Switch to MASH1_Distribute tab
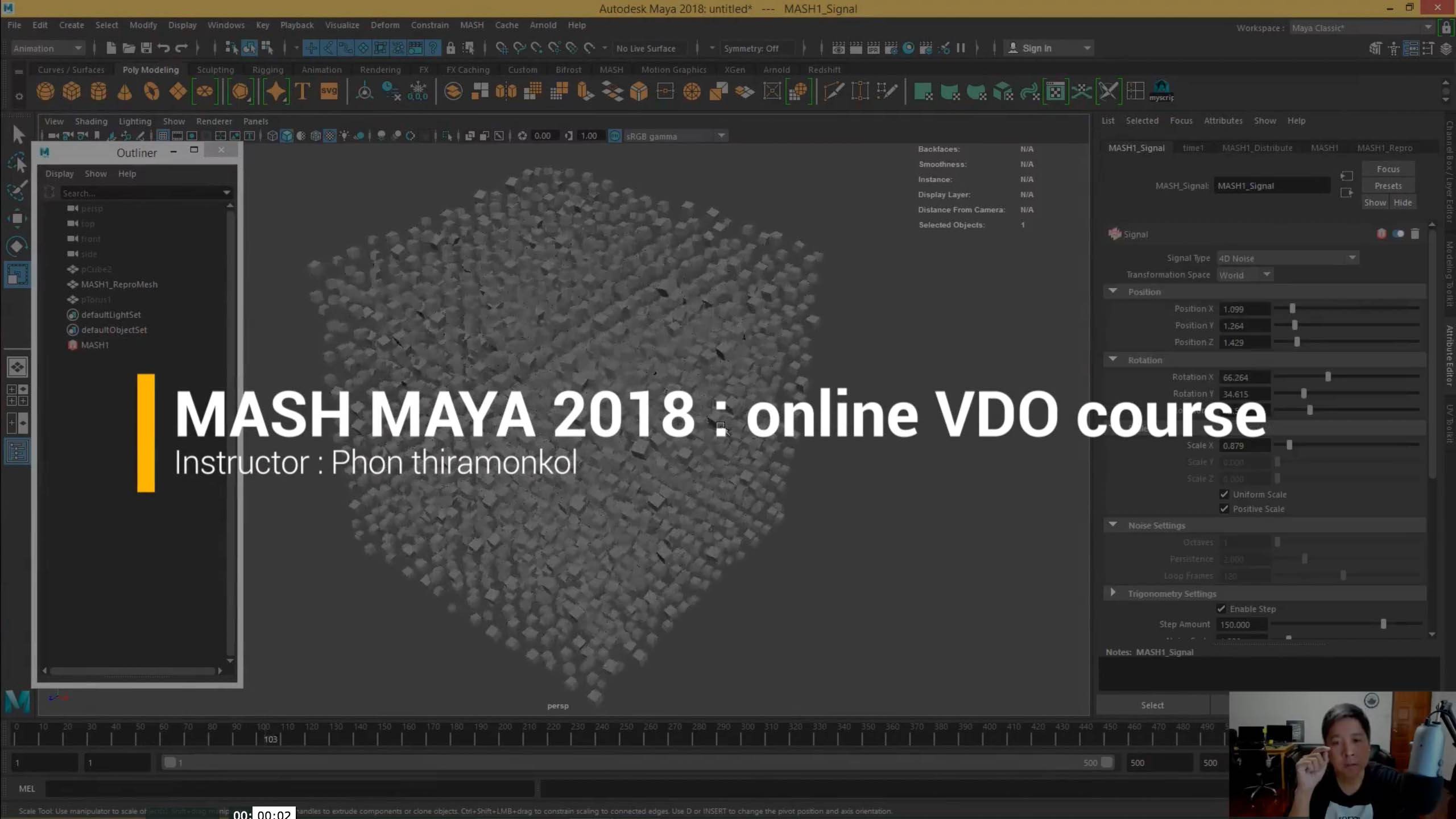 coord(1257,148)
